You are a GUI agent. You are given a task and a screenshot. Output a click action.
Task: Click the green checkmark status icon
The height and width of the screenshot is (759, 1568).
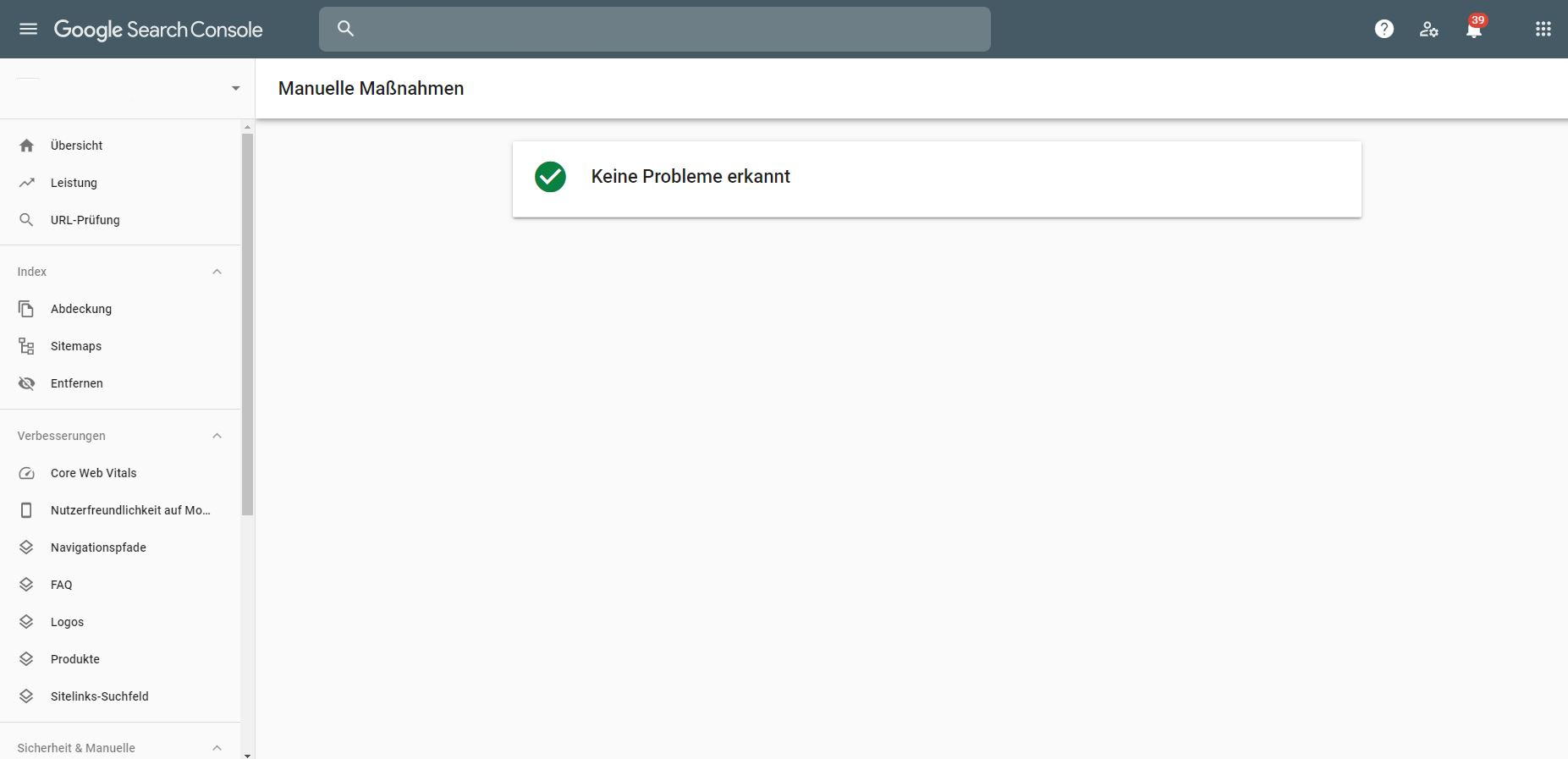point(550,177)
